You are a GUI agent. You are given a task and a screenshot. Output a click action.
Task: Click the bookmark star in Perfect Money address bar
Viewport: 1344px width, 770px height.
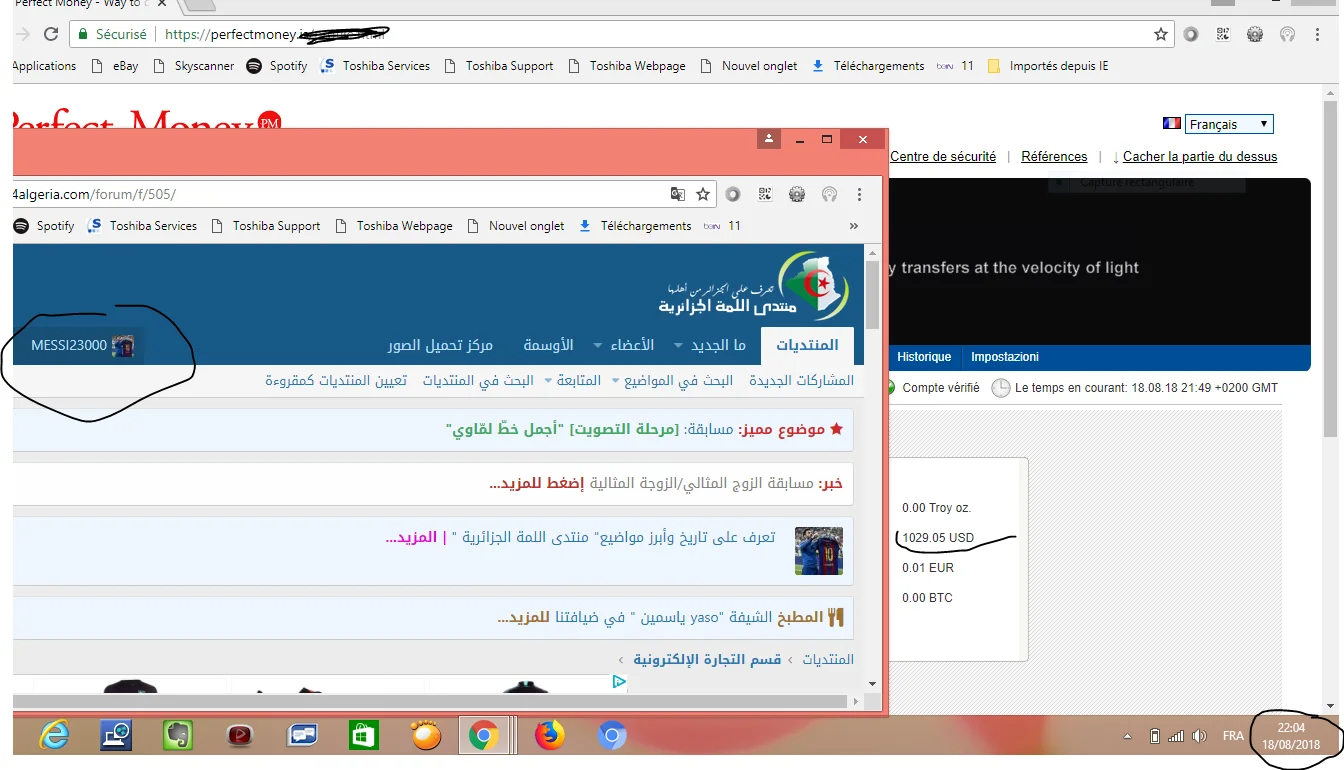[x=1160, y=34]
